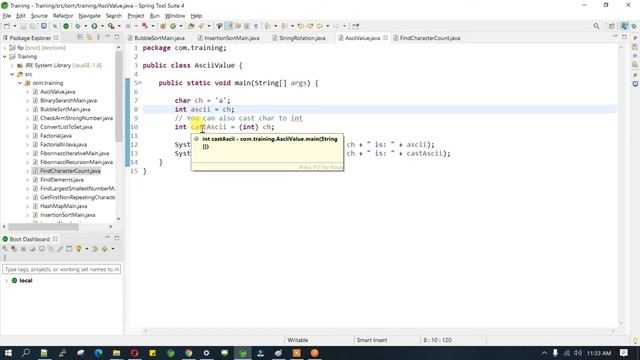
Task: Switch to InsertionSortMain.java editor tab
Action: [229, 38]
